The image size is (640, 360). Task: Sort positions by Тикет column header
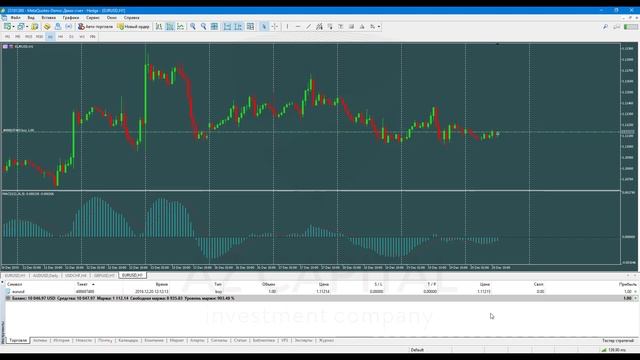click(x=82, y=284)
